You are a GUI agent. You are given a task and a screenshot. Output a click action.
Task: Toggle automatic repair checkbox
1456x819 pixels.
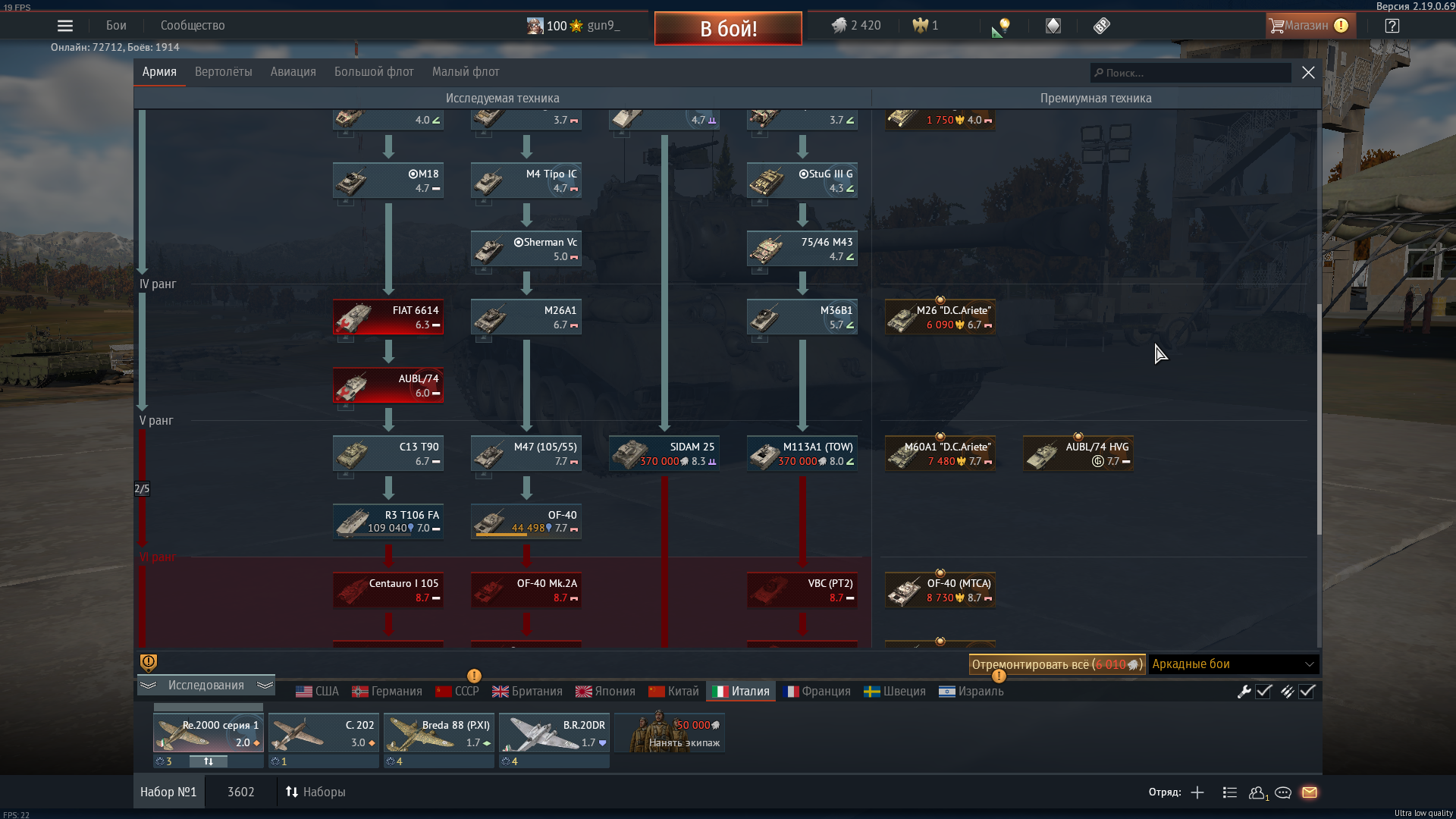point(1263,692)
